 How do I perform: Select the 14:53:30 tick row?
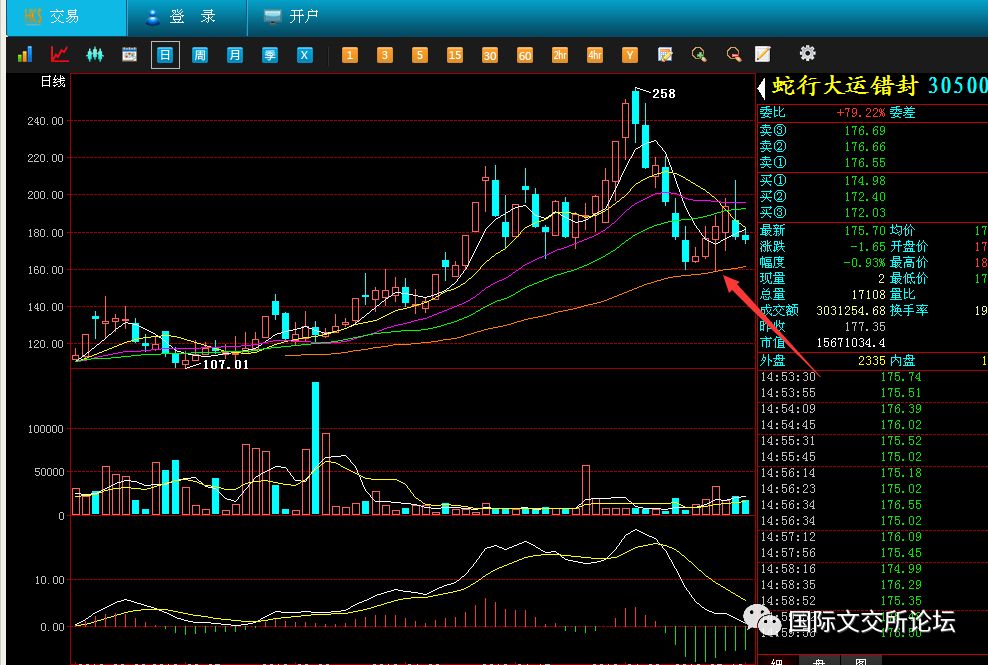point(872,377)
